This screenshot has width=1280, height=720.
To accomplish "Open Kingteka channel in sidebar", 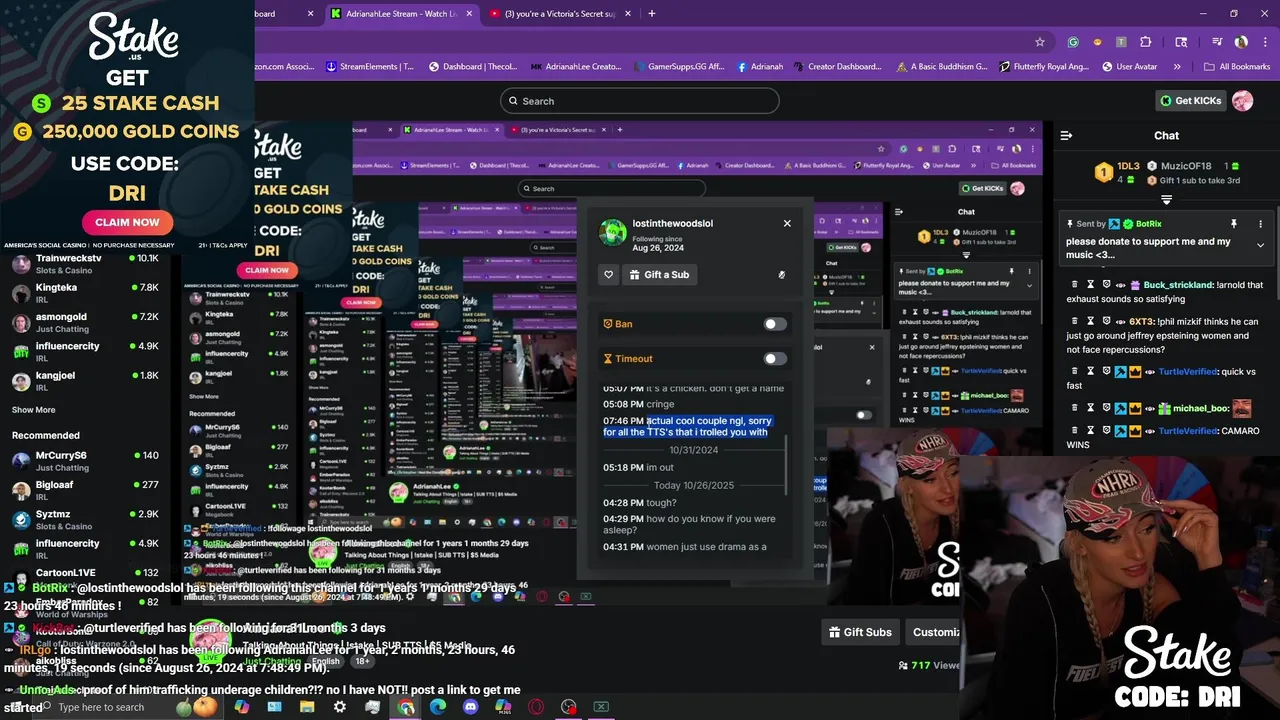I will (x=85, y=293).
